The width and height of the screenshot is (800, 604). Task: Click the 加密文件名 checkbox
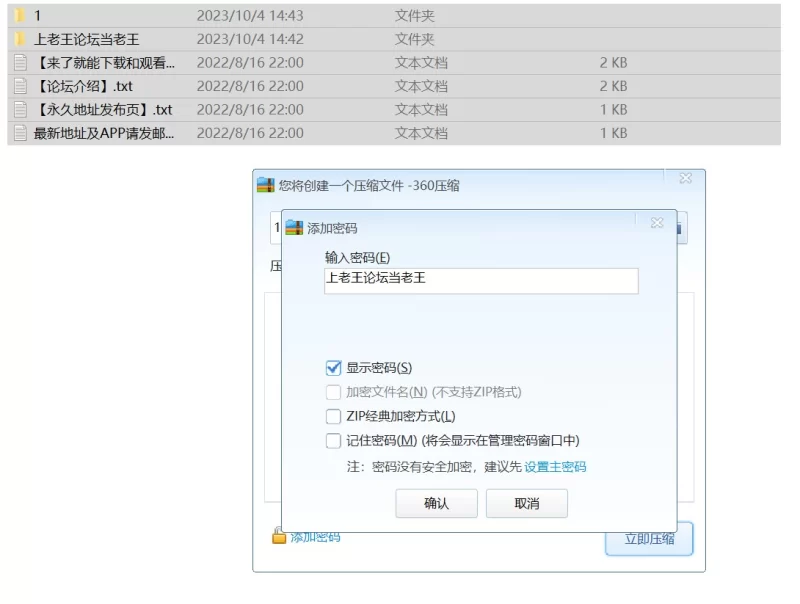[x=334, y=392]
